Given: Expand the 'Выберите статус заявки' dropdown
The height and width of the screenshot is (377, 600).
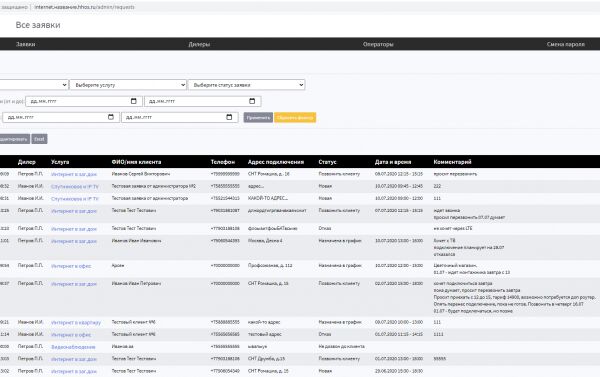Looking at the screenshot, I should click(x=246, y=85).
